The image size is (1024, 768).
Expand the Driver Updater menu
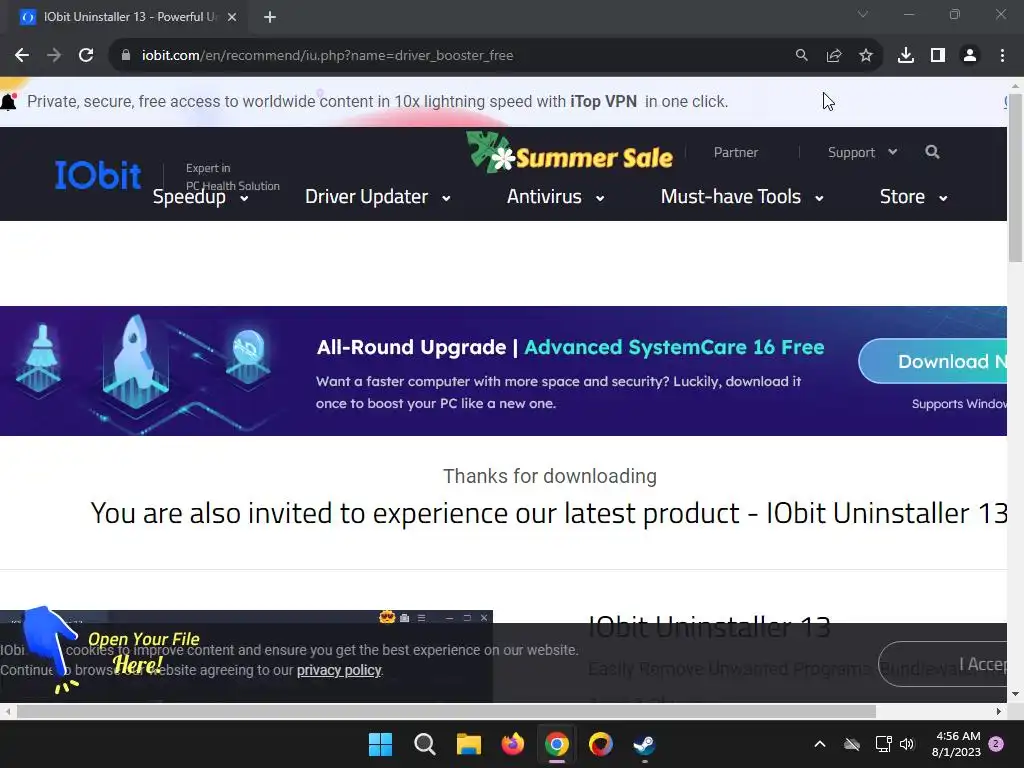click(377, 197)
